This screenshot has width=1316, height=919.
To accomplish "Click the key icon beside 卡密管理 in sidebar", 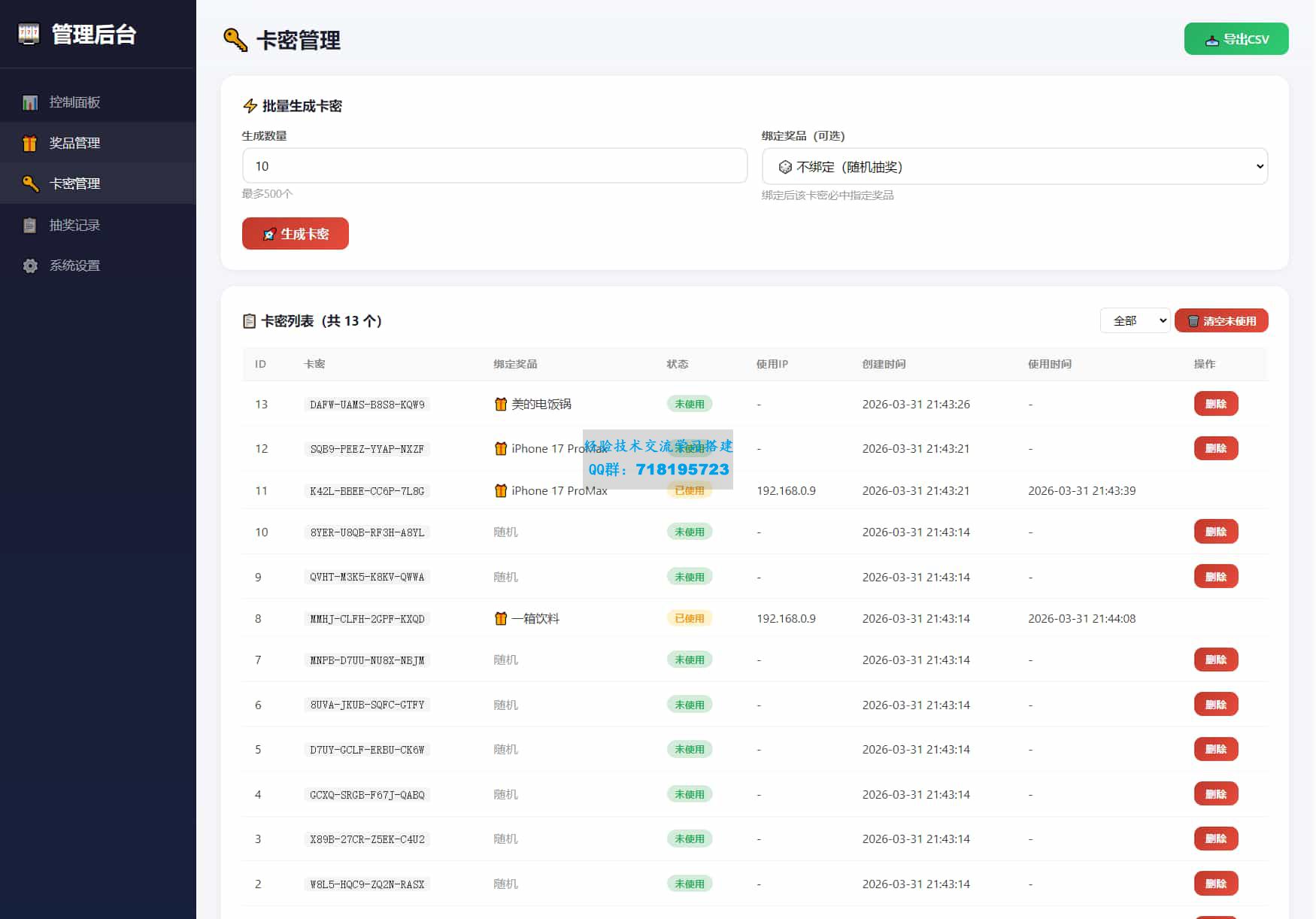I will tap(30, 183).
